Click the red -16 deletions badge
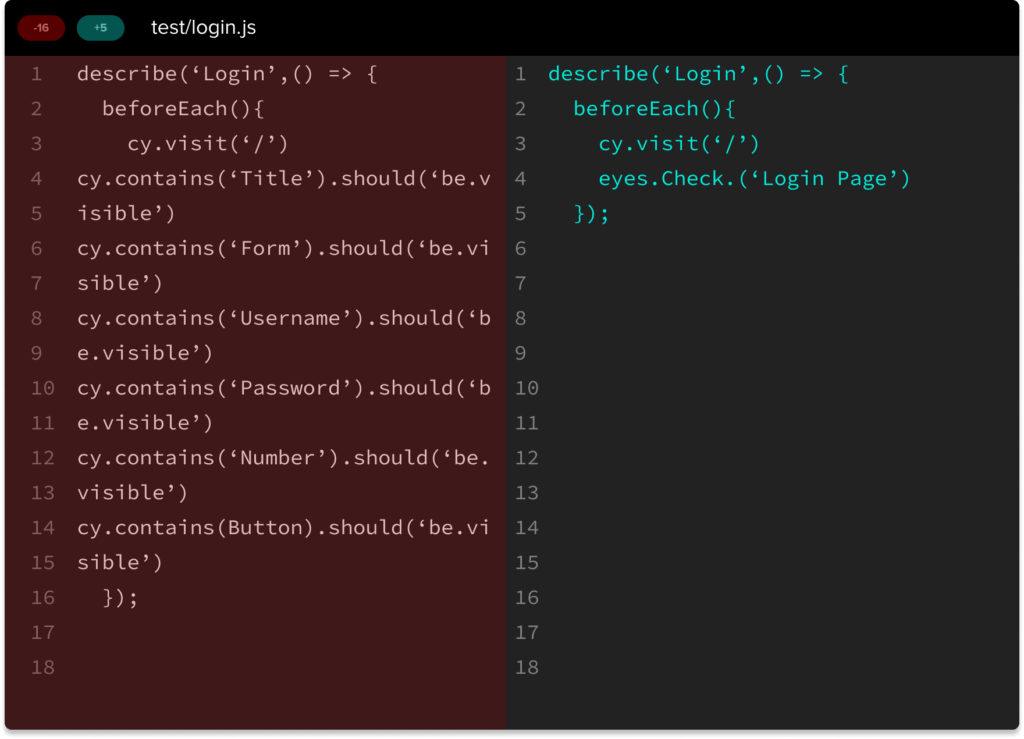The height and width of the screenshot is (739, 1024). pos(41,28)
